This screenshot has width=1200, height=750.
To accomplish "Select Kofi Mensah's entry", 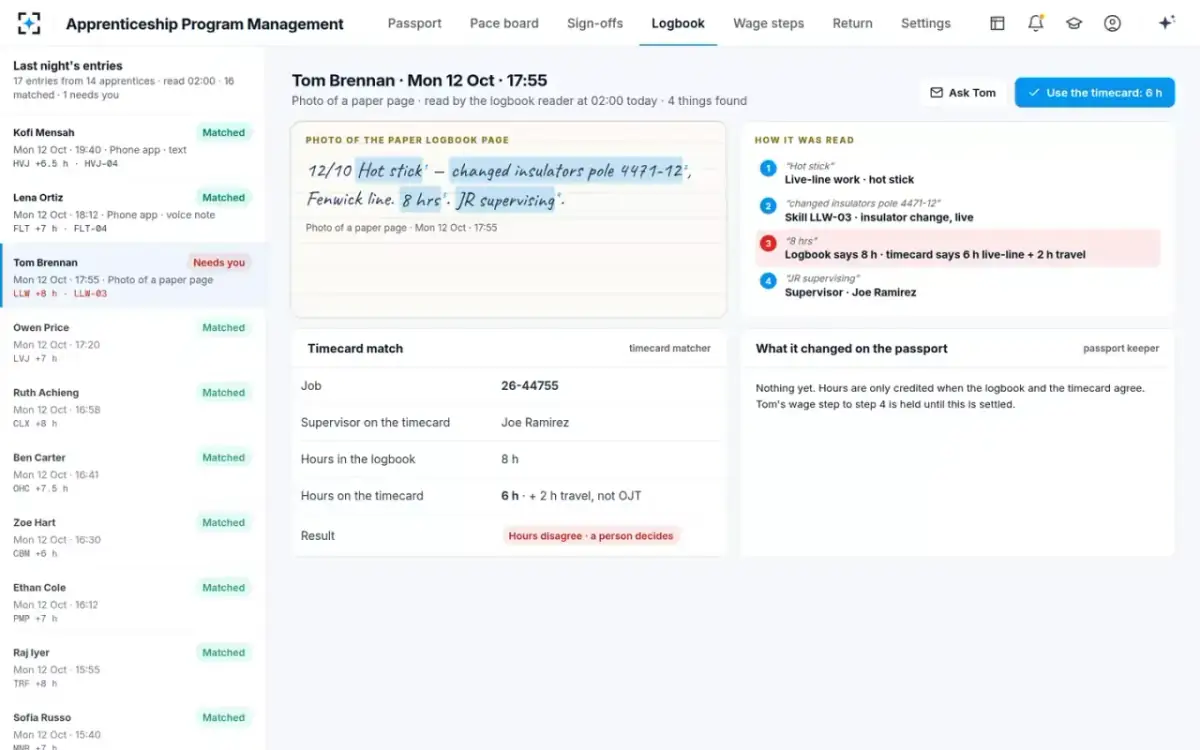I will point(133,147).
